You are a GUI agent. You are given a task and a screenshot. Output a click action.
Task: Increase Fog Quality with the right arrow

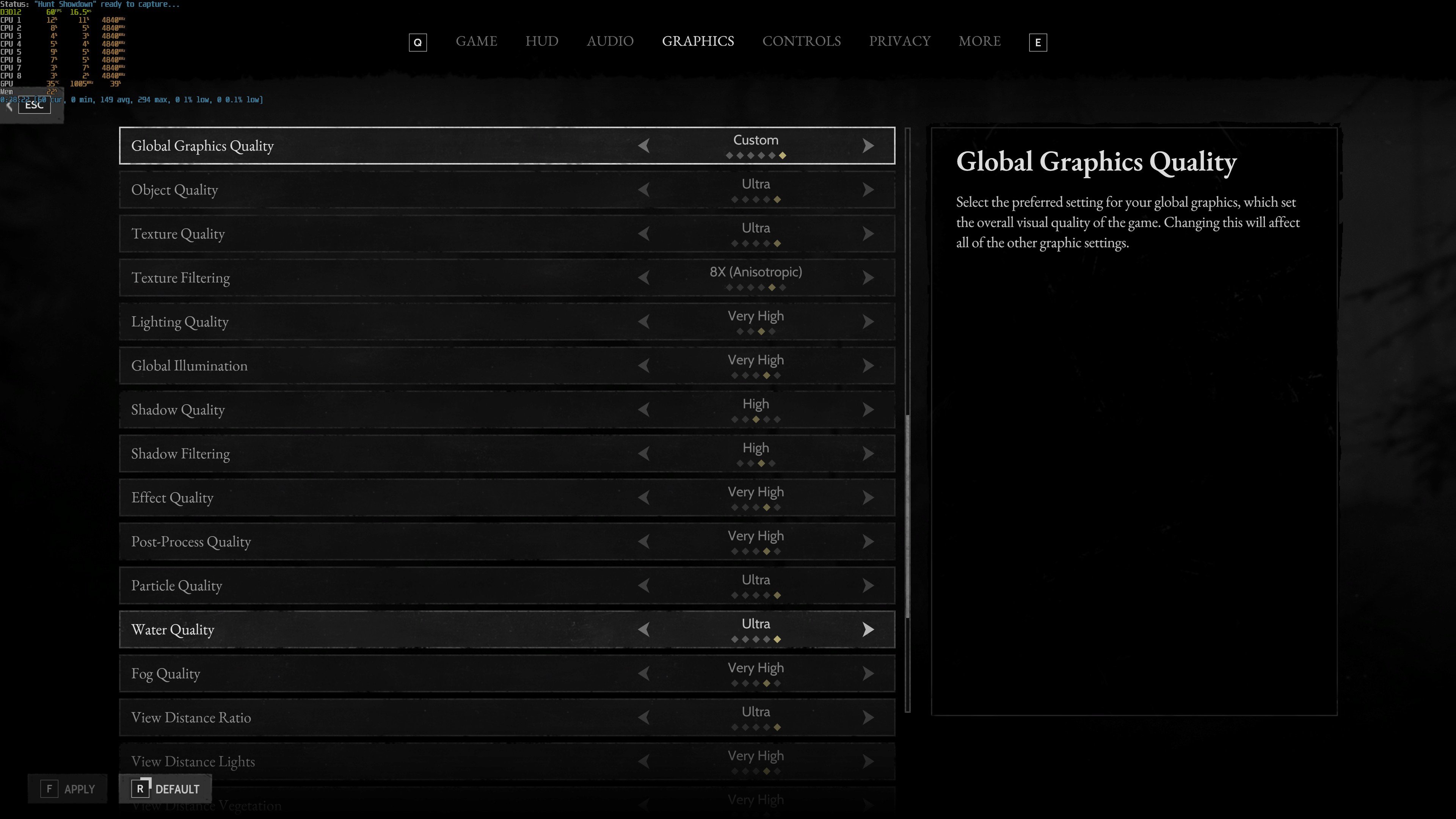point(868,674)
